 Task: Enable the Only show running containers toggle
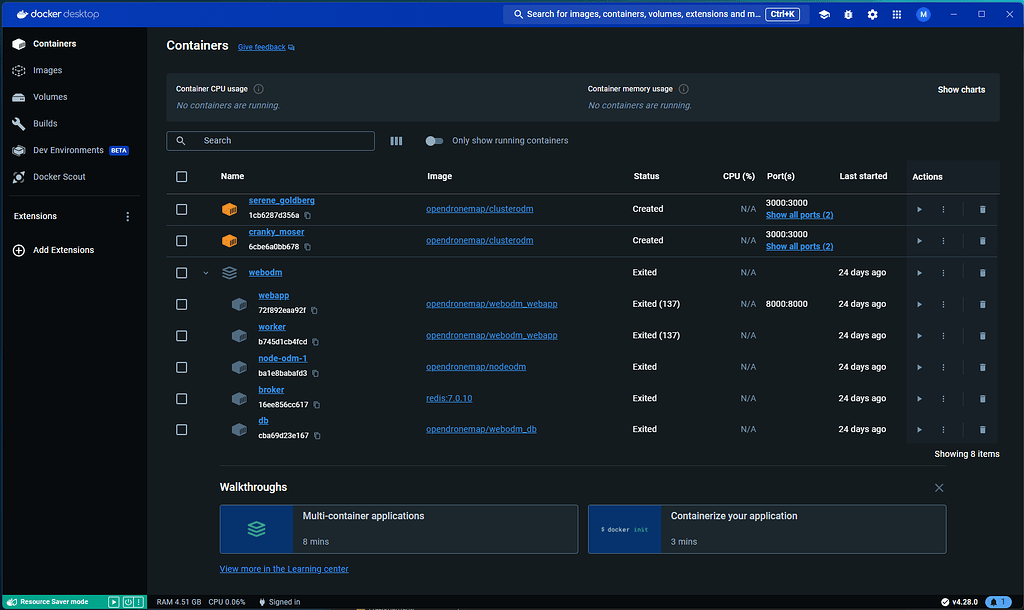pyautogui.click(x=434, y=141)
